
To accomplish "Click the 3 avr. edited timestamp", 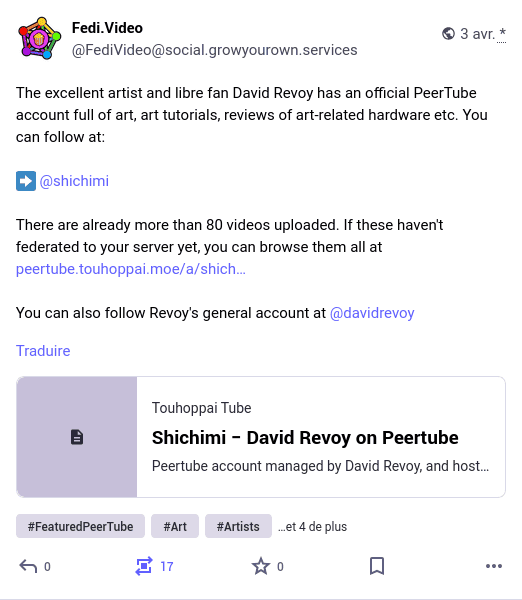I will 483,34.
